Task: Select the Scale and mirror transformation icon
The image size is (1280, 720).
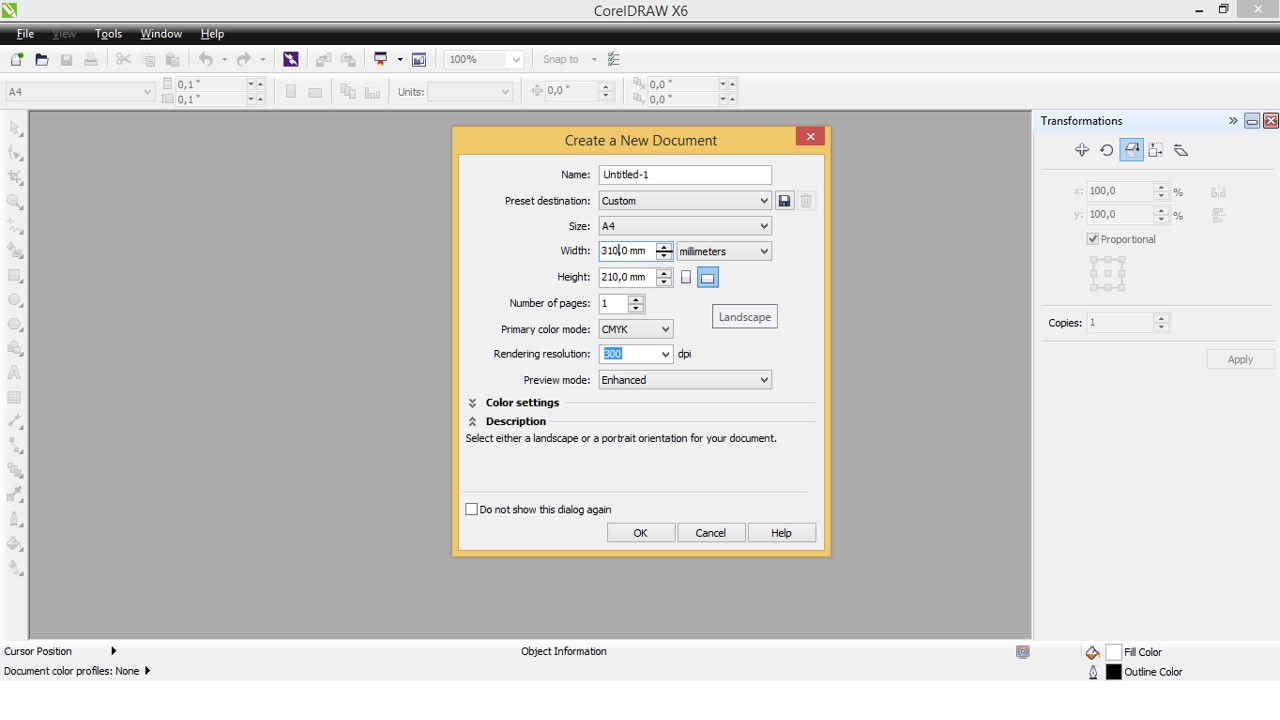Action: pos(1131,150)
